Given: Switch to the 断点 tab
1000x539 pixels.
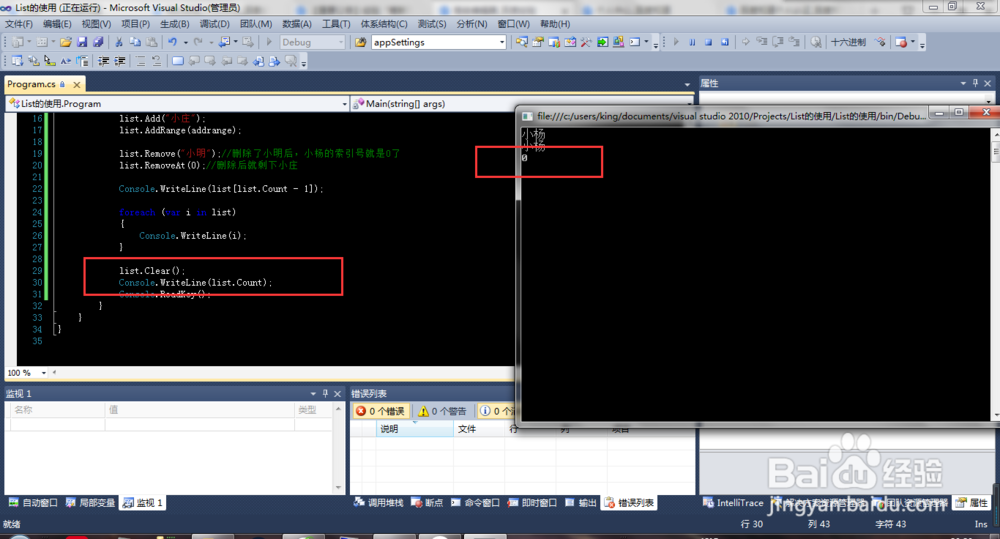Looking at the screenshot, I should coord(427,503).
